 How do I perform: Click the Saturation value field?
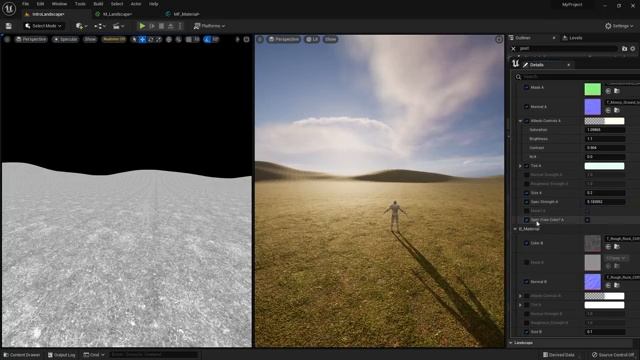click(x=604, y=130)
